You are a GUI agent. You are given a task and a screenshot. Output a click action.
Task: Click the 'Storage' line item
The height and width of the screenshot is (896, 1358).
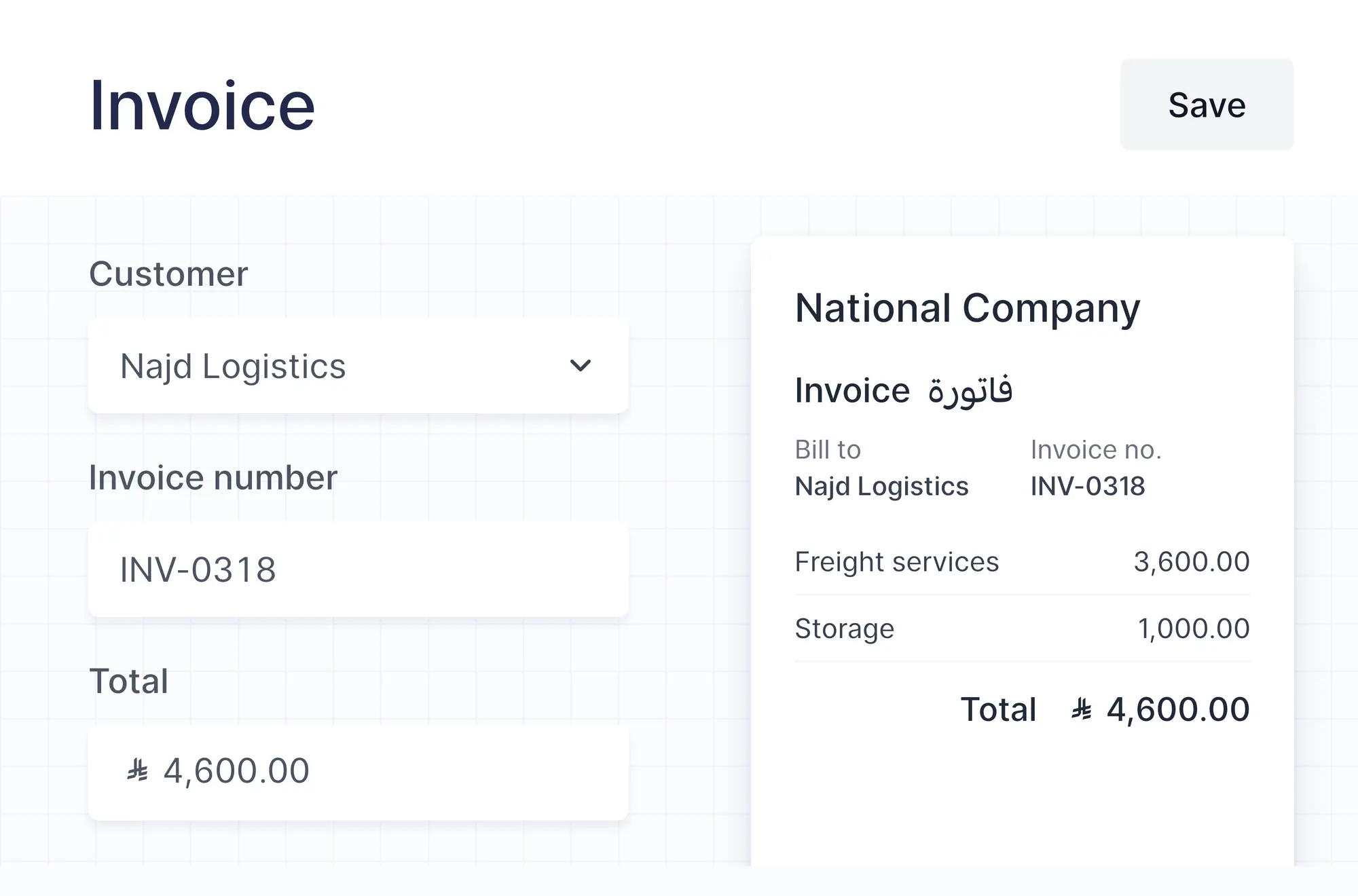tap(845, 629)
